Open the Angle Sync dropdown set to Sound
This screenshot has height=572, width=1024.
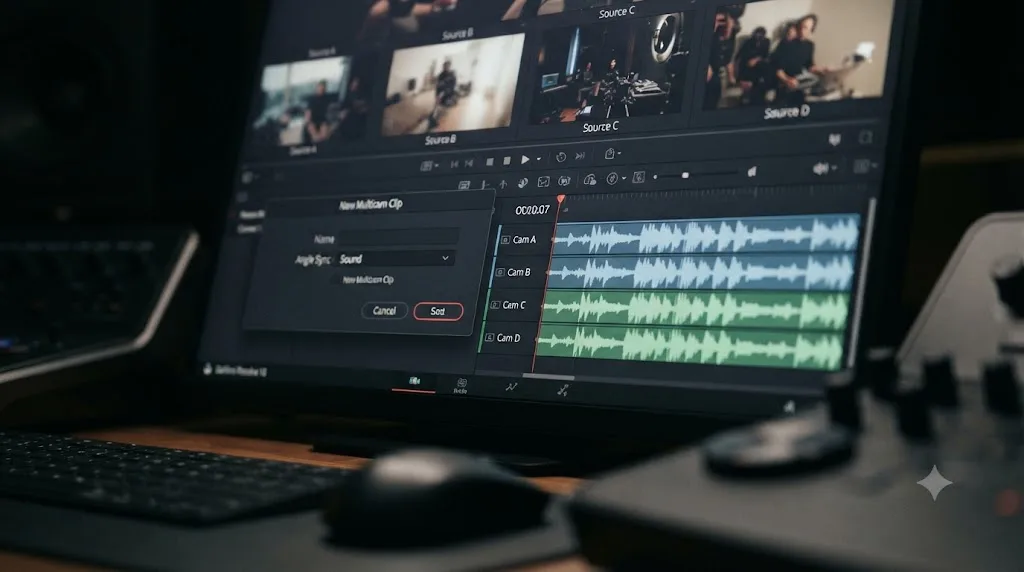pos(394,259)
